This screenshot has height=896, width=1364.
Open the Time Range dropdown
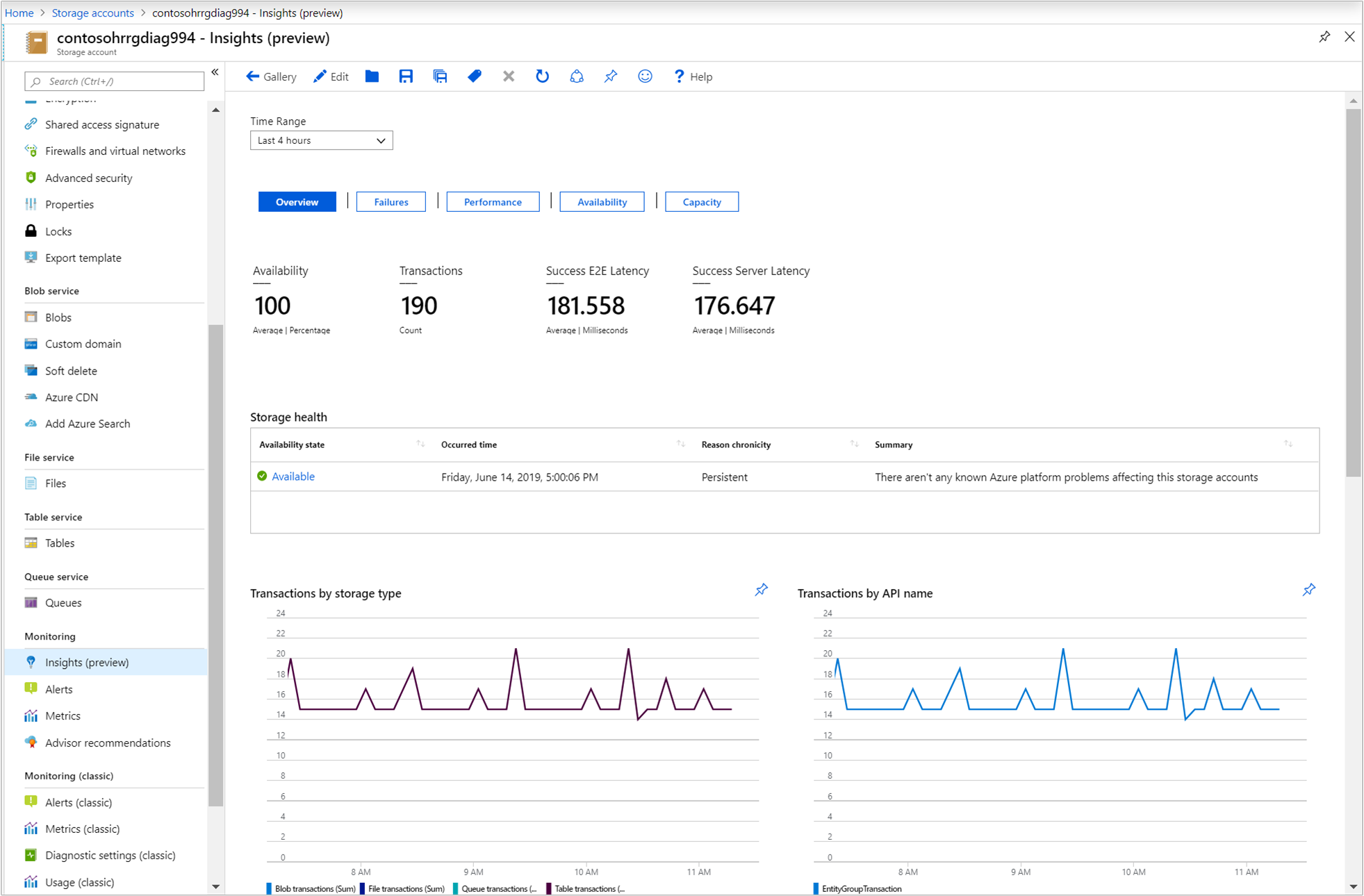click(320, 141)
